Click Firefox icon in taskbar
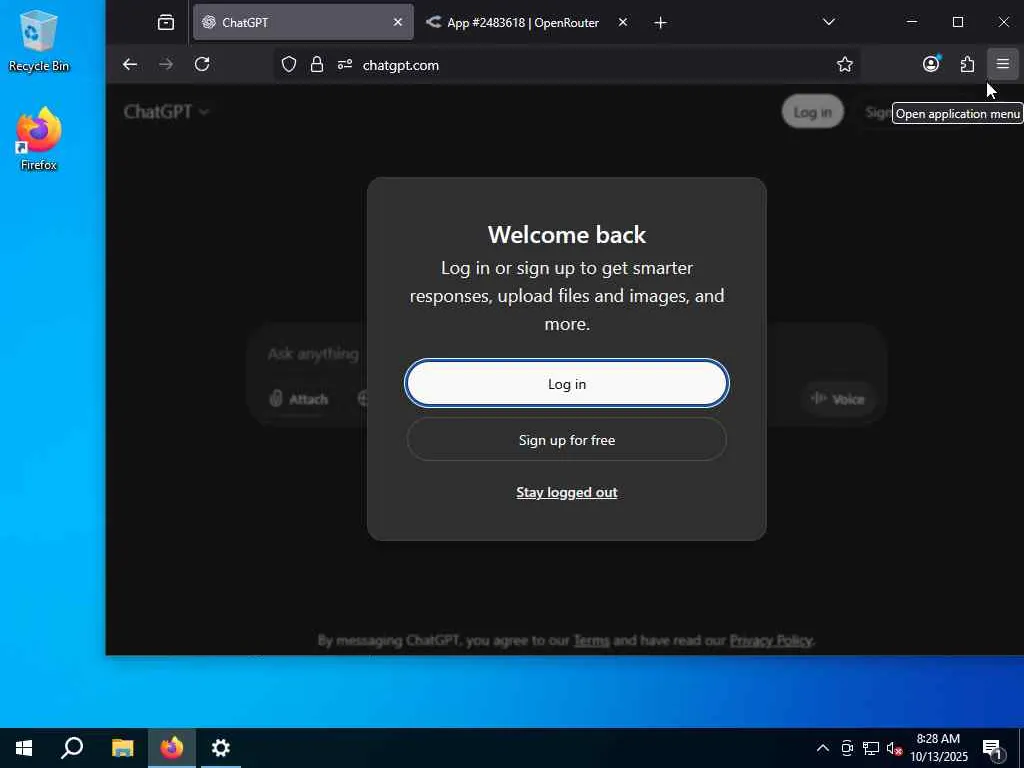This screenshot has height=768, width=1024. tap(172, 748)
